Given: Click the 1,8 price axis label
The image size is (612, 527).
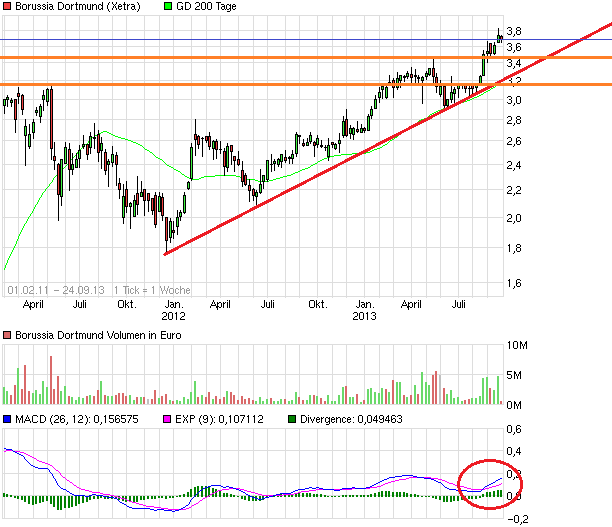Looking at the screenshot, I should point(514,248).
